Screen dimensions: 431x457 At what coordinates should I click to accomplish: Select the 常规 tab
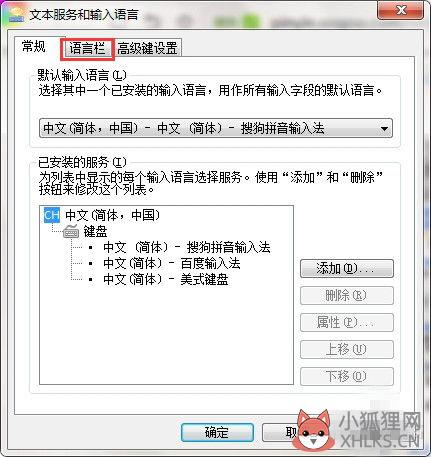pos(33,46)
